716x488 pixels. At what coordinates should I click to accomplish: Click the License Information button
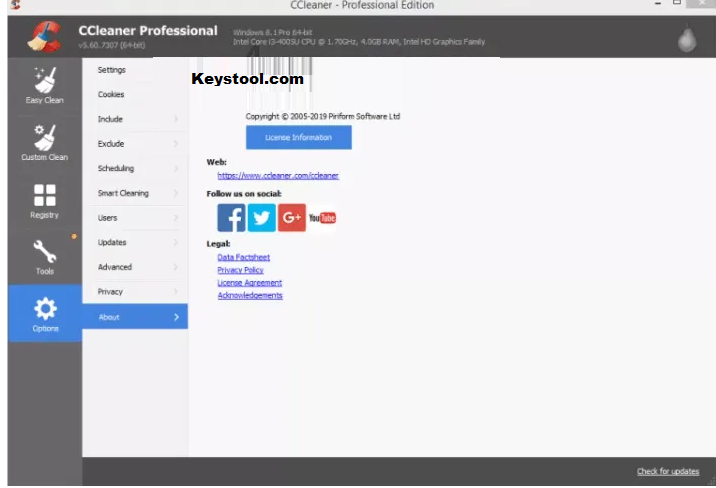pos(299,137)
